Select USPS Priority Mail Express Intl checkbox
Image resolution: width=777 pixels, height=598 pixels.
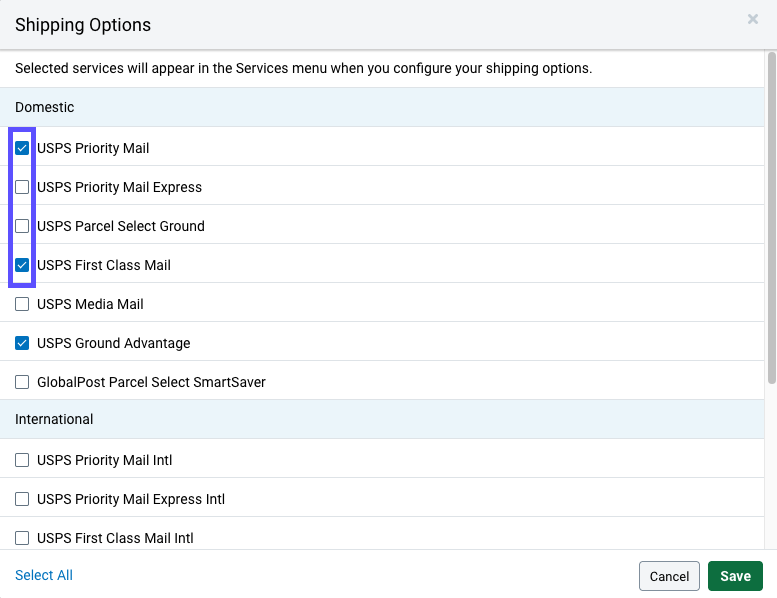[22, 499]
